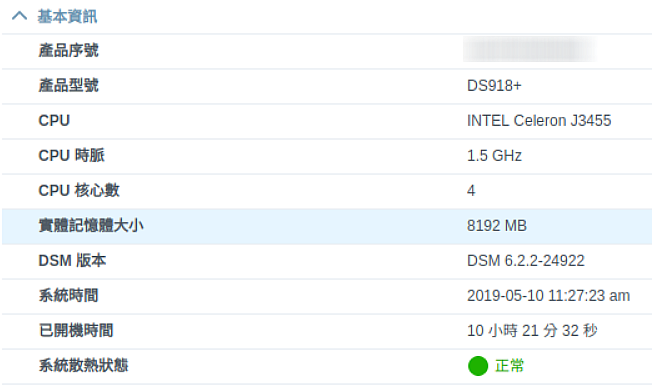Select the 產品序號 row label
This screenshot has height=387, width=652.
point(68,51)
